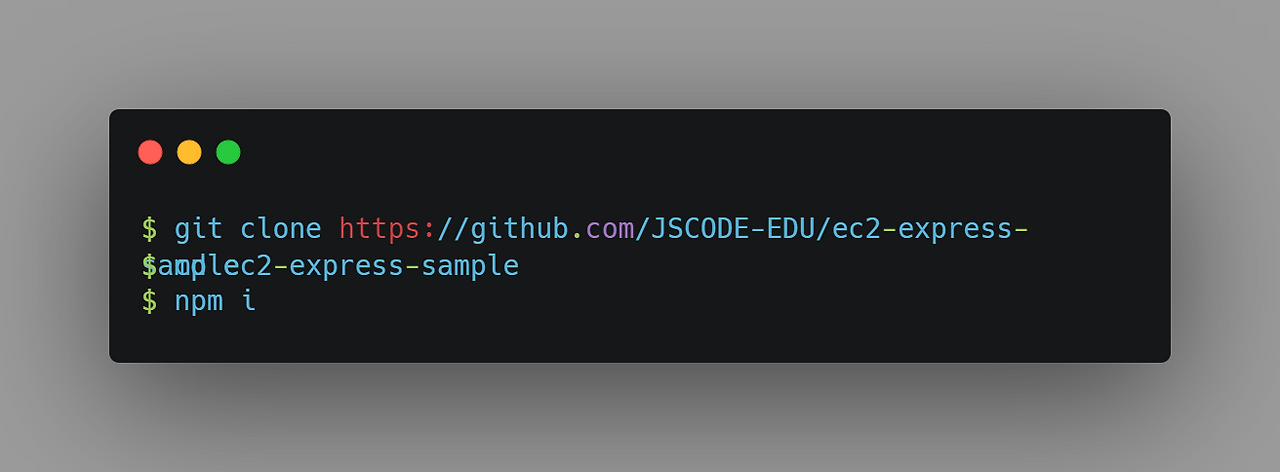Click the hyphen ending the first line

[1021, 230]
